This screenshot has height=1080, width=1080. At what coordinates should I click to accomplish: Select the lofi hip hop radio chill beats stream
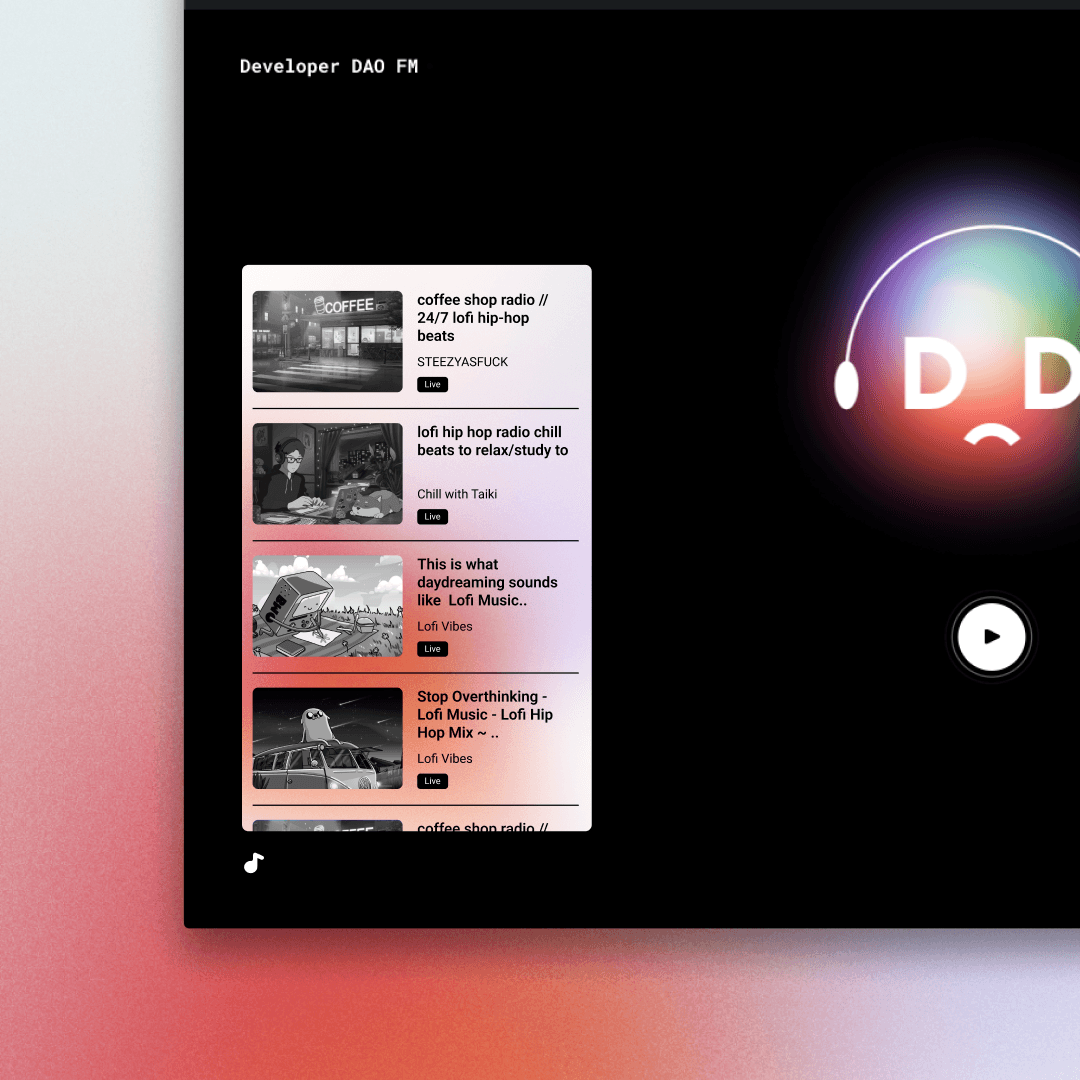[x=492, y=441]
